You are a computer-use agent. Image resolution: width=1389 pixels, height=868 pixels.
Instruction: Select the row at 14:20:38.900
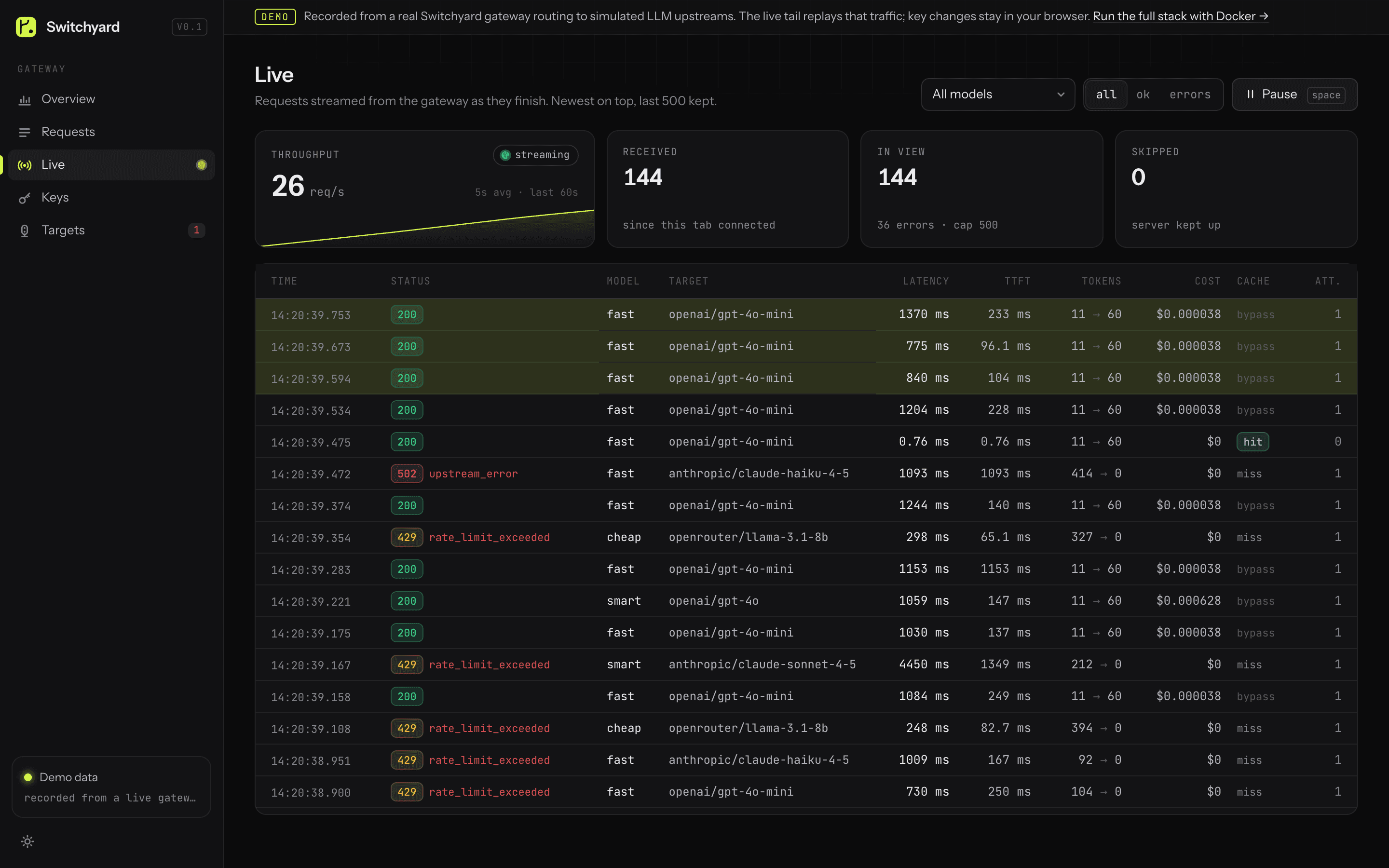coord(806,792)
